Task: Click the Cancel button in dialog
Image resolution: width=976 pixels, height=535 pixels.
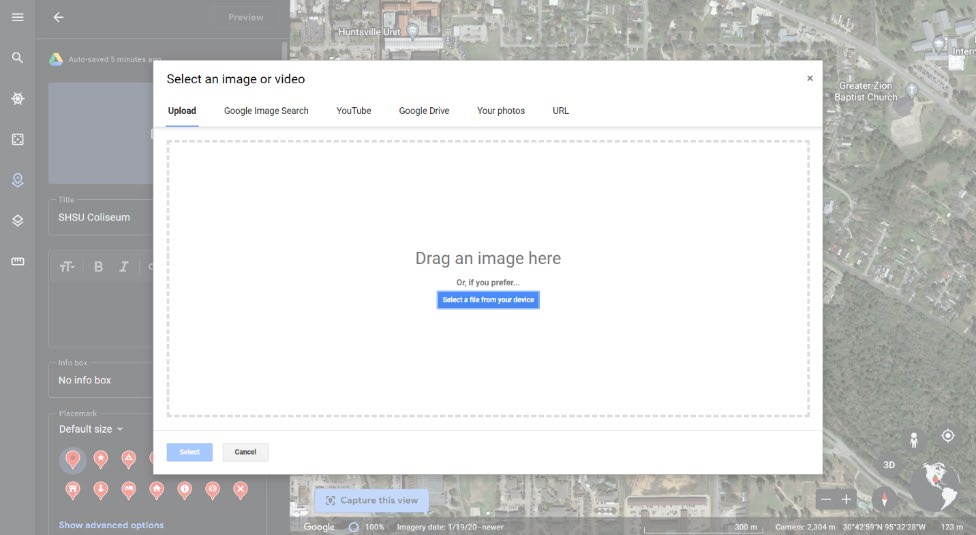Action: point(245,452)
